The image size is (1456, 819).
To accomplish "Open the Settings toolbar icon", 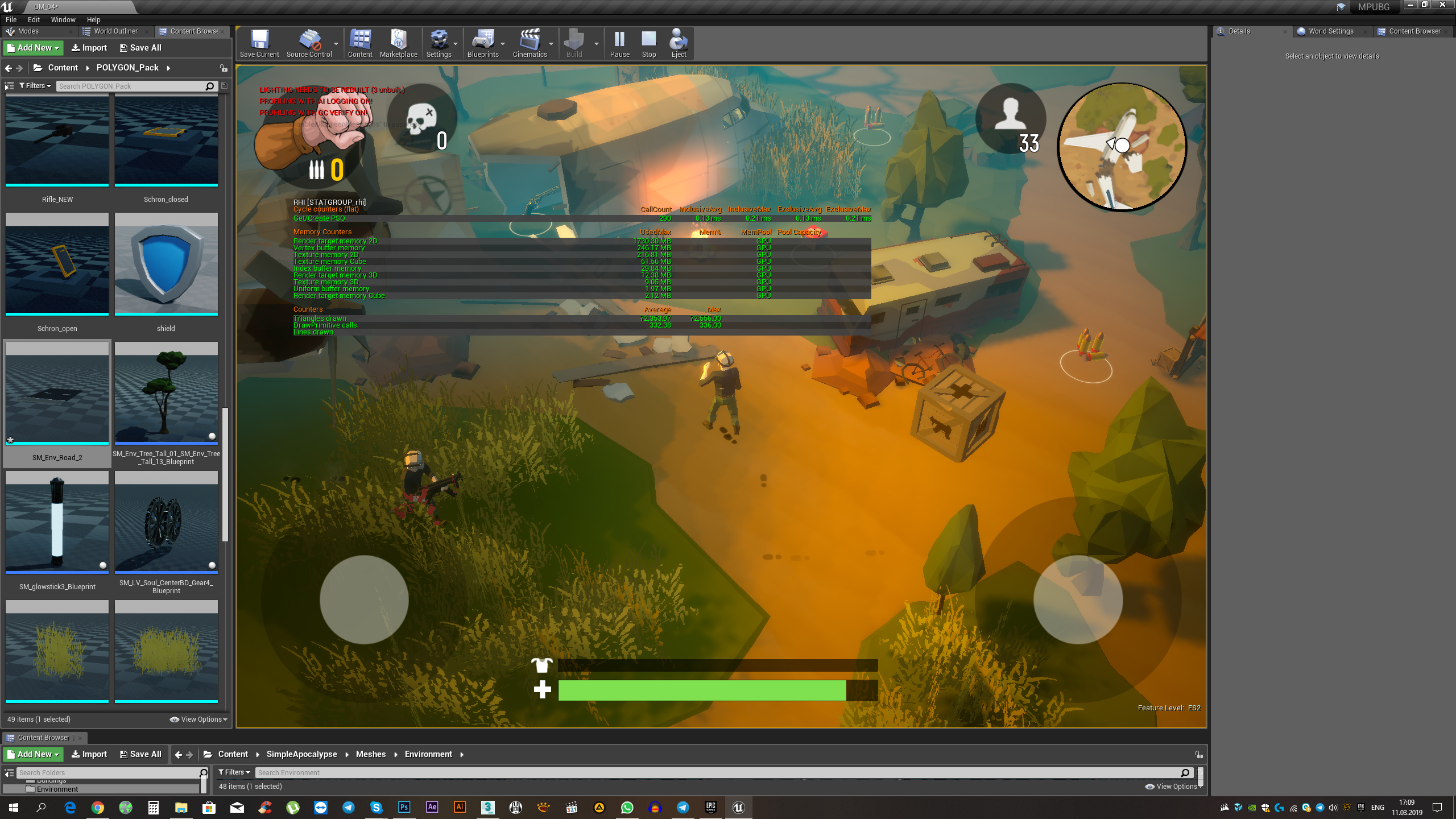I will pos(439,43).
